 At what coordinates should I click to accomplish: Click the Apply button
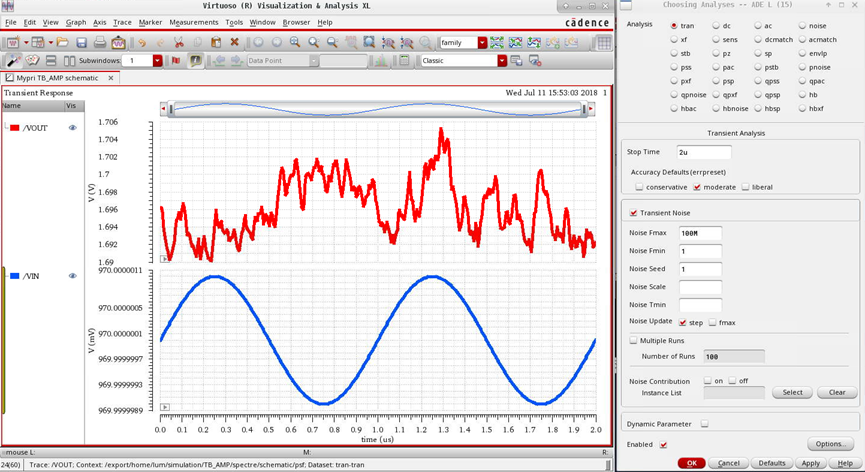(811, 463)
